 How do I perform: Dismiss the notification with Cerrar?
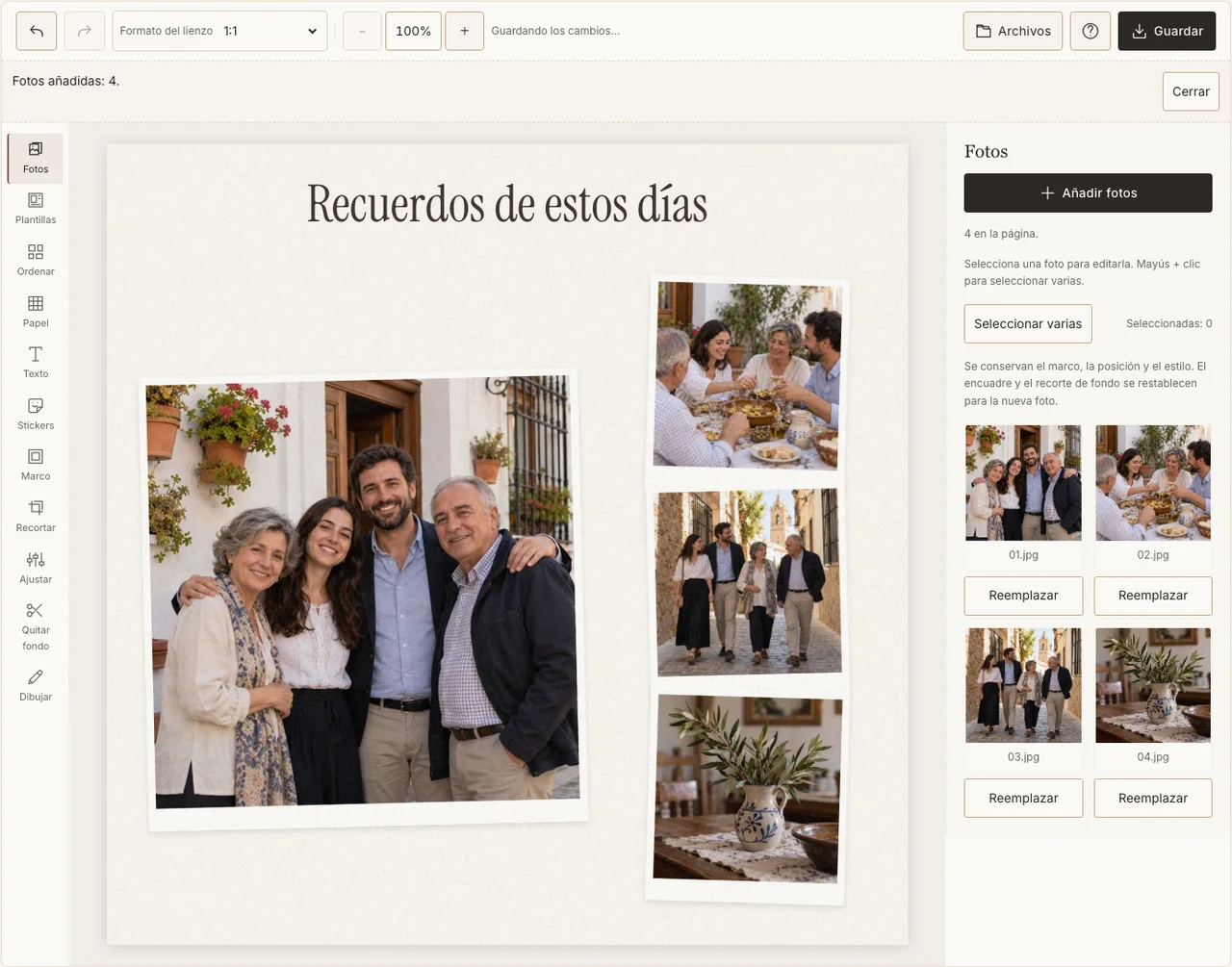(1191, 91)
